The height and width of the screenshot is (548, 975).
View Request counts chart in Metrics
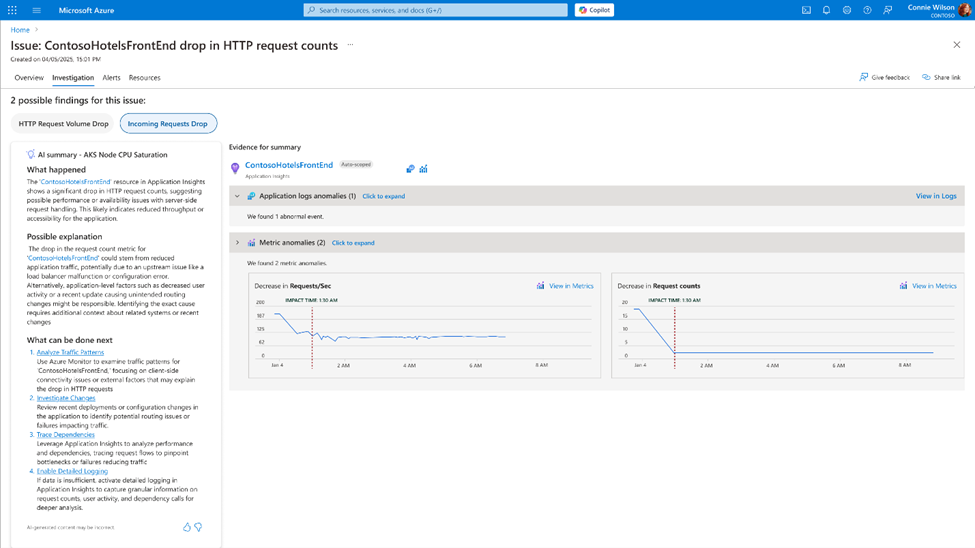(x=934, y=286)
